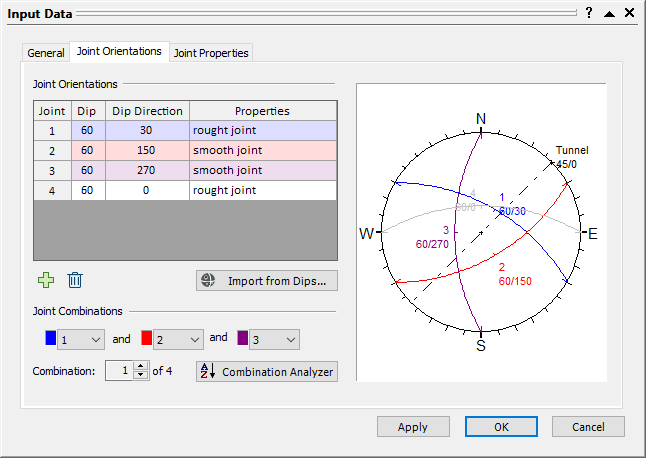This screenshot has width=646, height=458.
Task: Select Dip Direction cell with value 0
Action: pos(147,190)
